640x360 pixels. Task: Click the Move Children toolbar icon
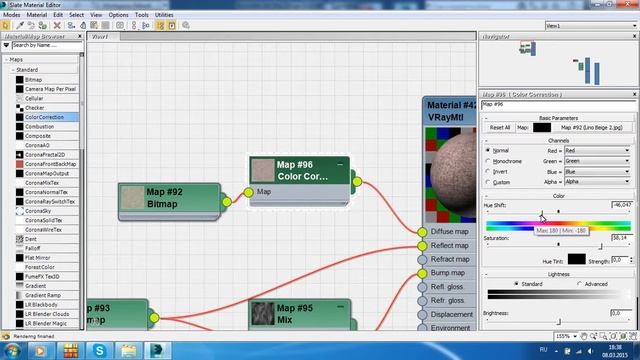(x=71, y=25)
